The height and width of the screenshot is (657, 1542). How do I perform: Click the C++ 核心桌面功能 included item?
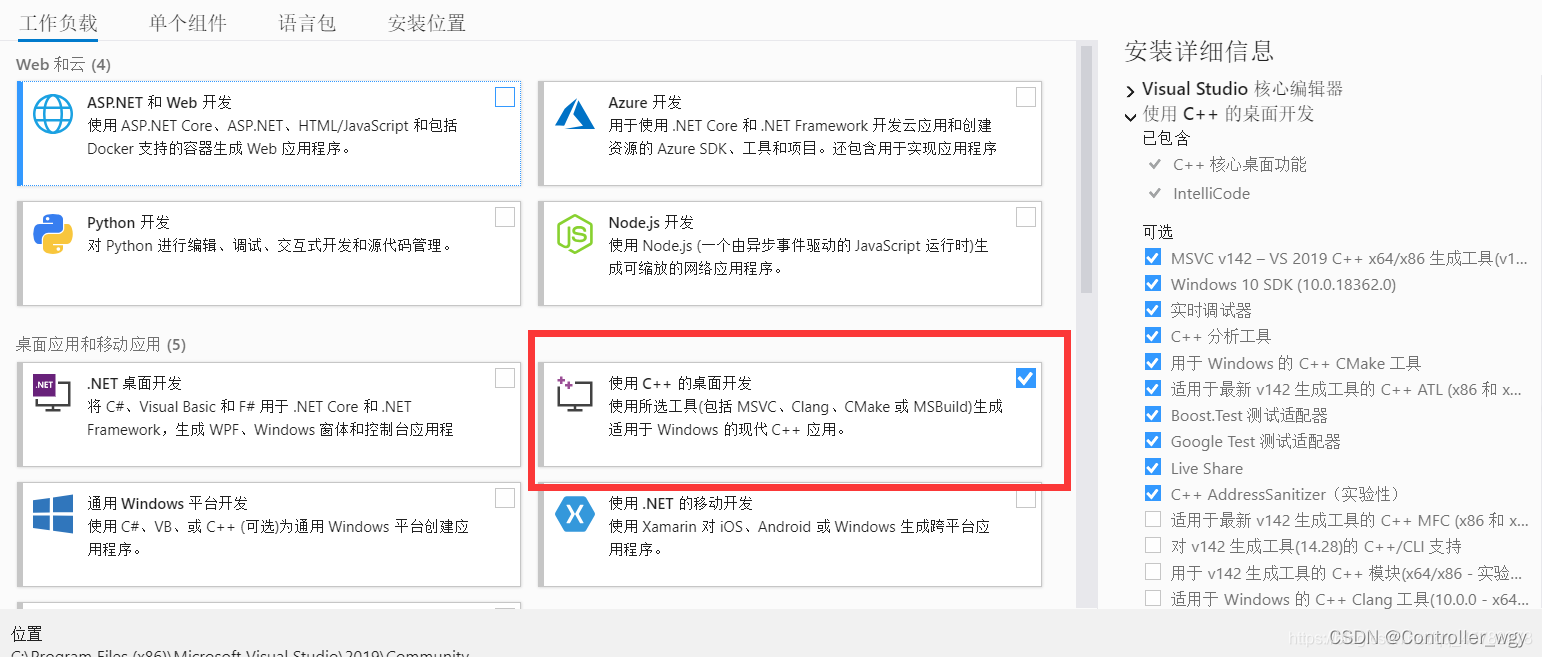1240,164
